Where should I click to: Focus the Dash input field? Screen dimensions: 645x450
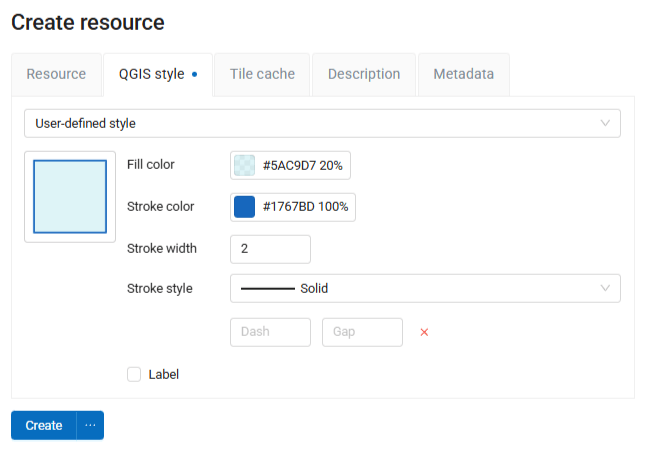(x=270, y=332)
